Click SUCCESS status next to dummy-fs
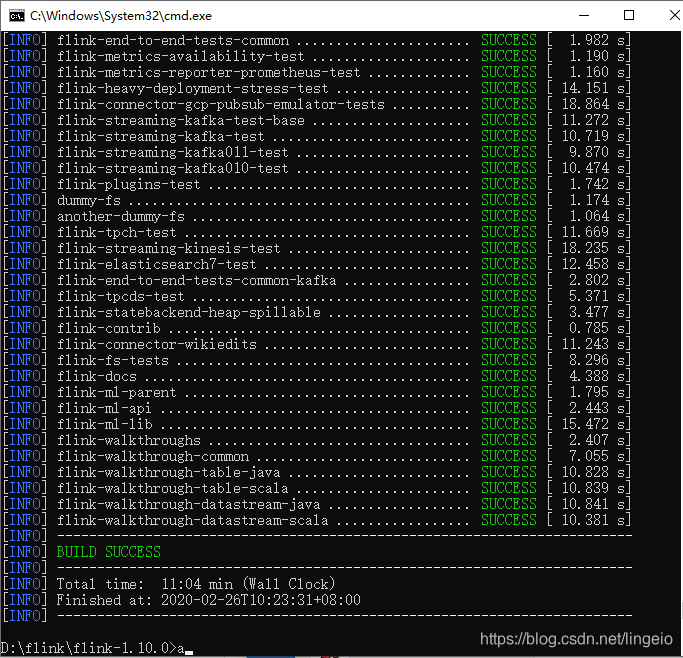Viewport: 683px width, 658px height. coord(509,200)
